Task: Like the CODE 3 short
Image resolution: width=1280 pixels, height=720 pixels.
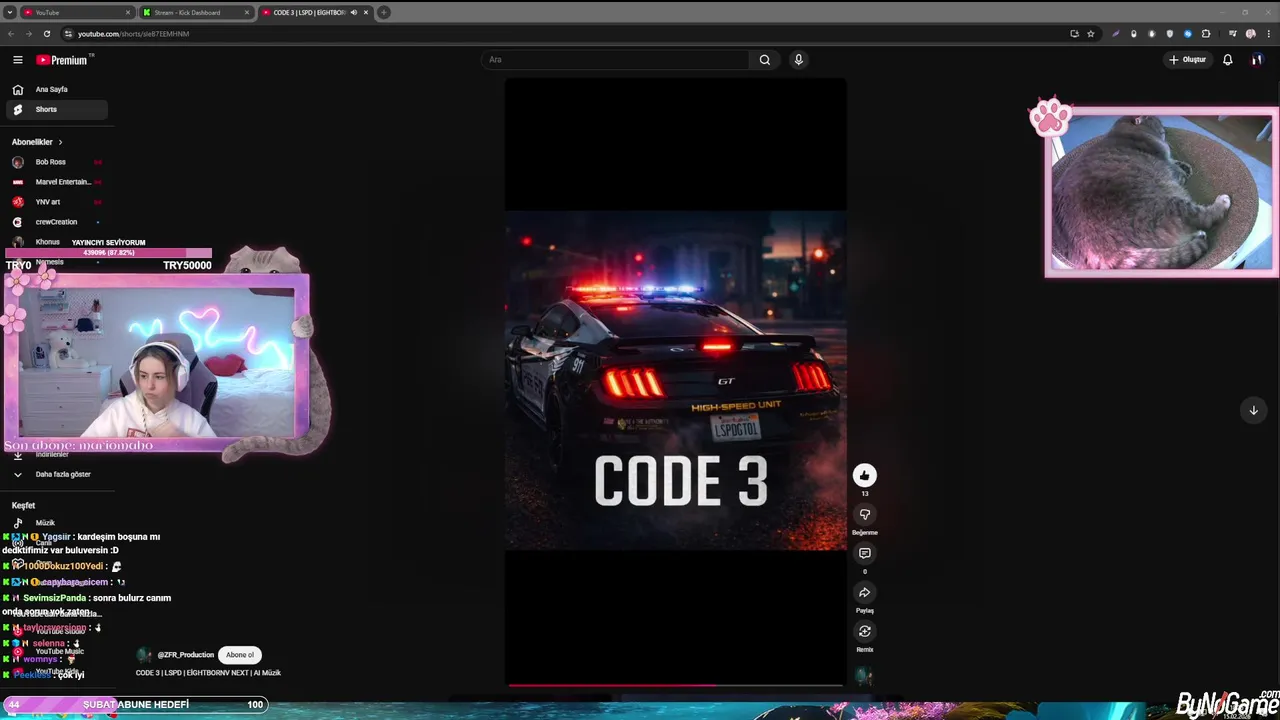Action: tap(865, 475)
